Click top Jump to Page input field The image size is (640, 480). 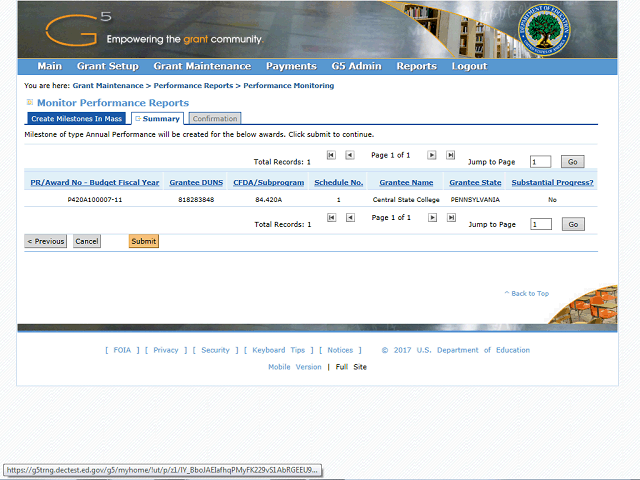[x=540, y=162]
